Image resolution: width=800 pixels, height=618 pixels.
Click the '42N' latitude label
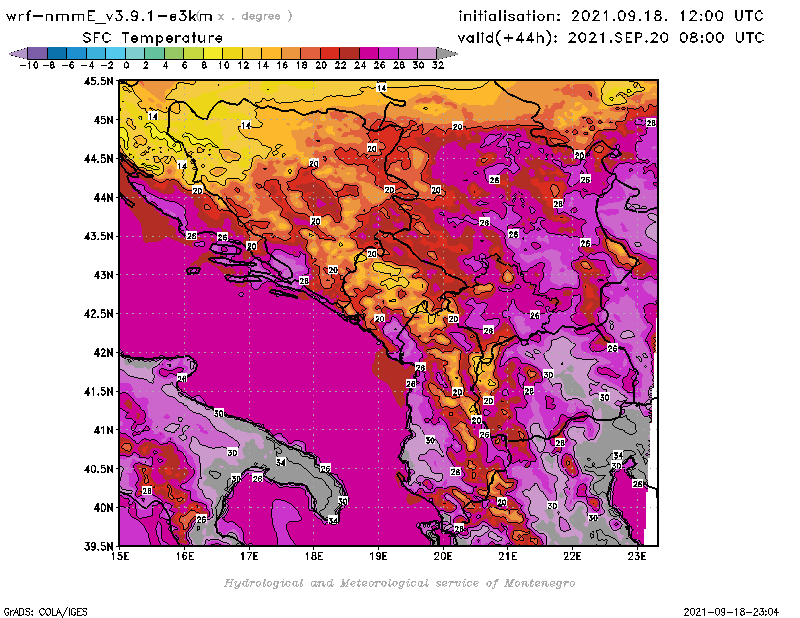[x=104, y=353]
